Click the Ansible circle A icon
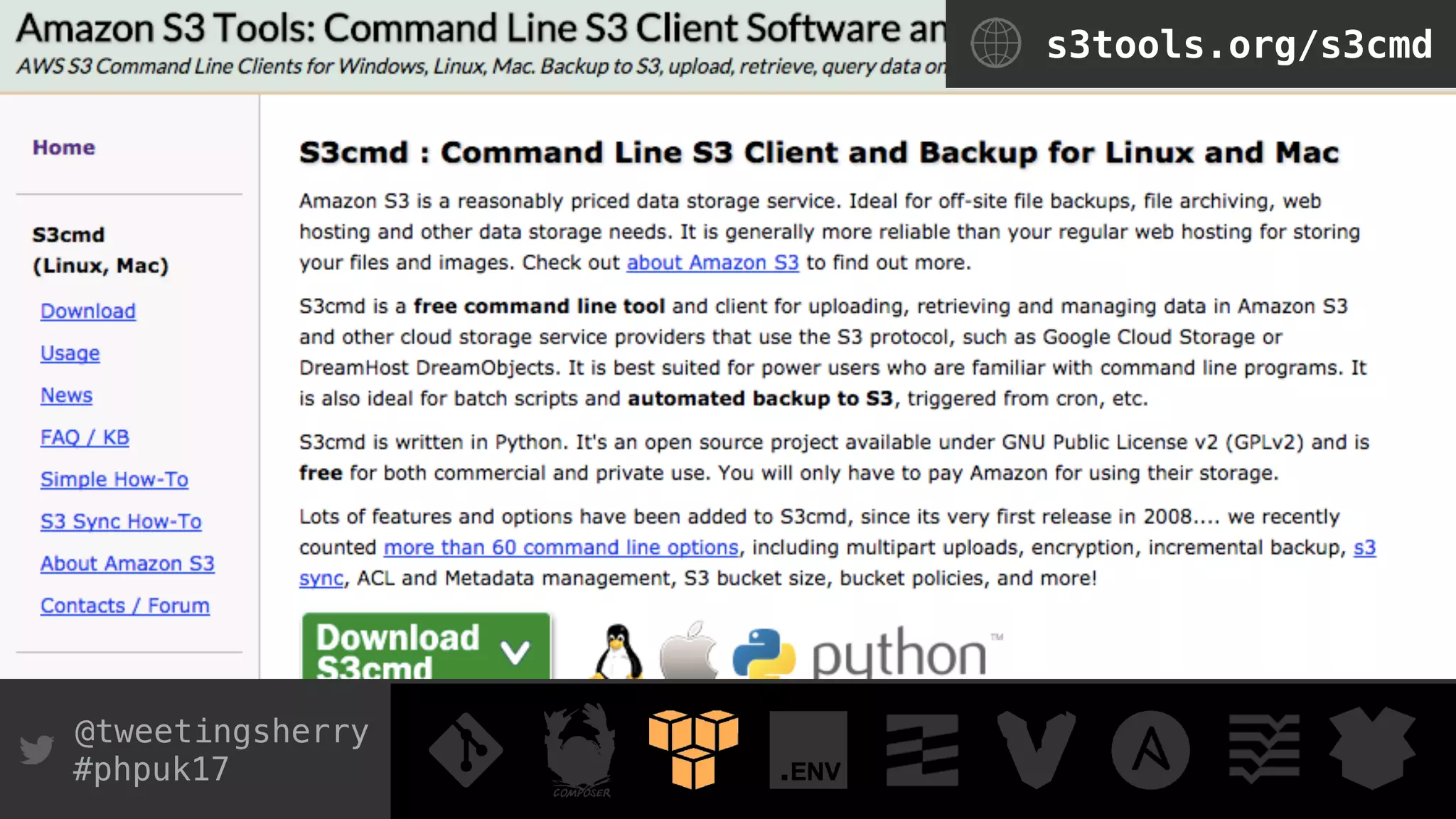This screenshot has height=819, width=1456. pyautogui.click(x=1150, y=750)
